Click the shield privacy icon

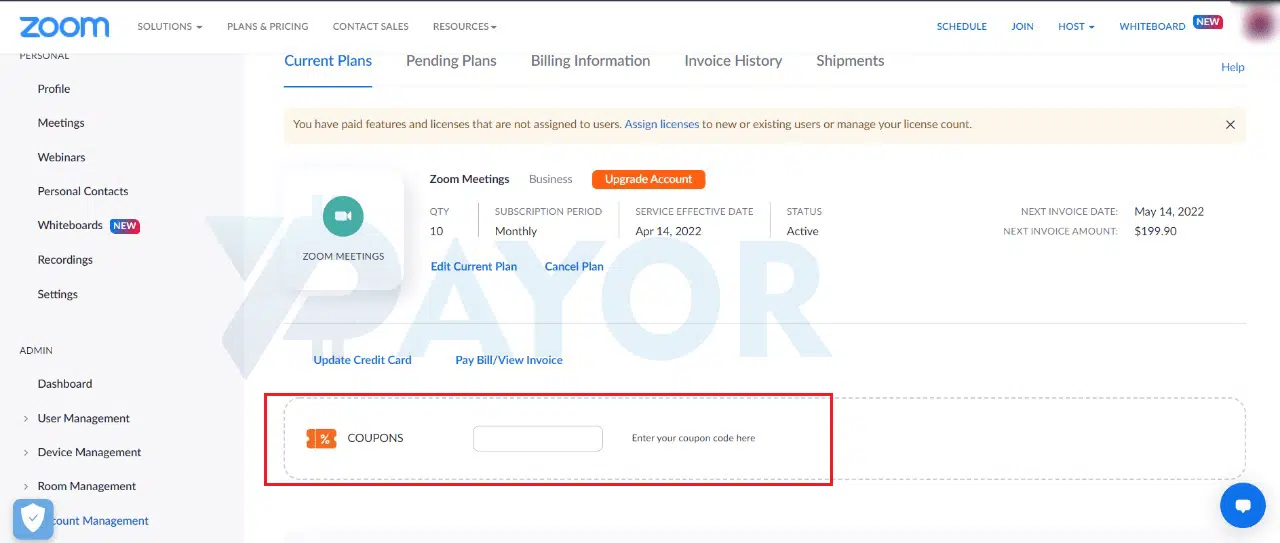coord(33,519)
